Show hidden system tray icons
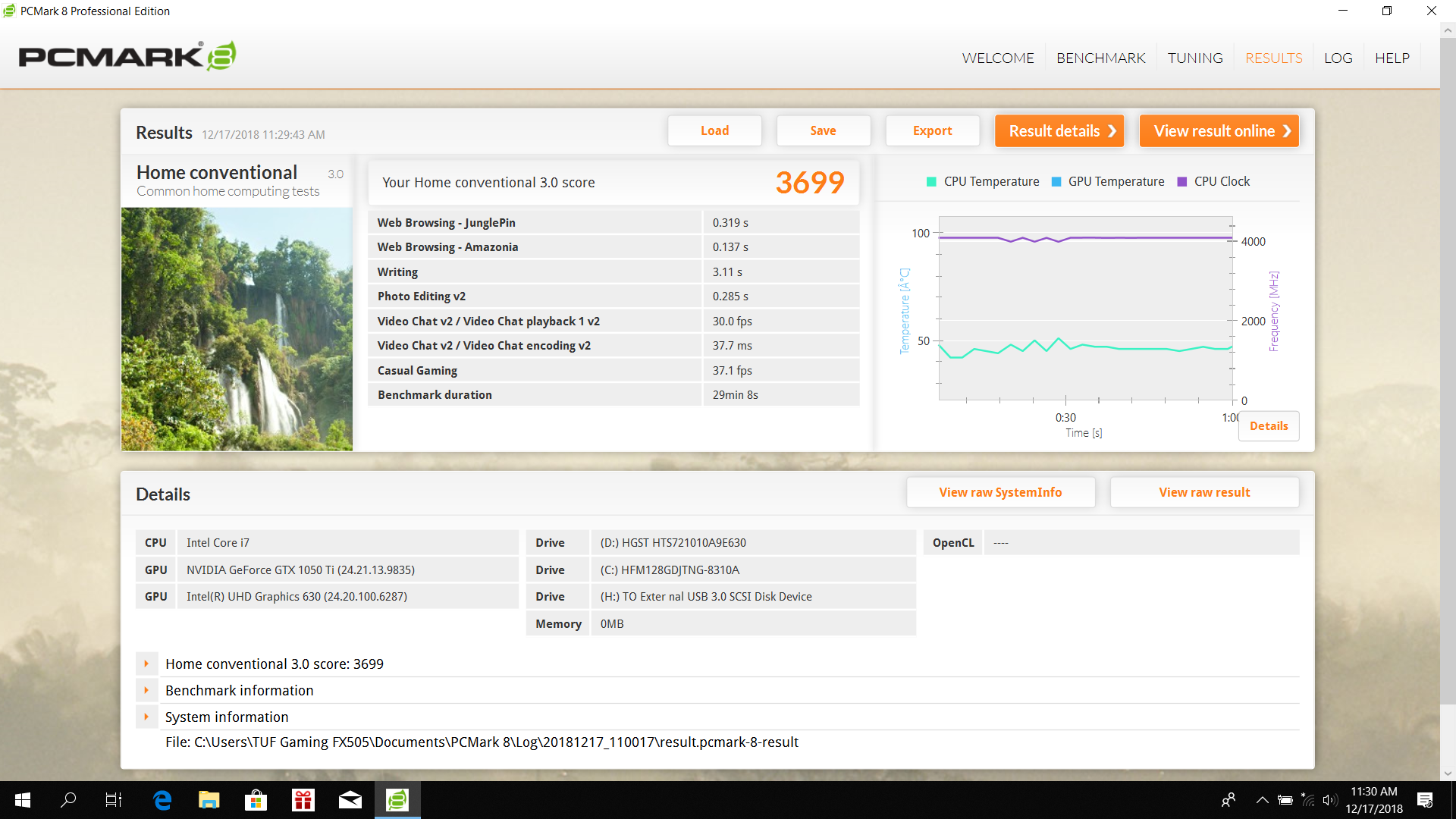This screenshot has height=819, width=1456. pyautogui.click(x=1262, y=800)
